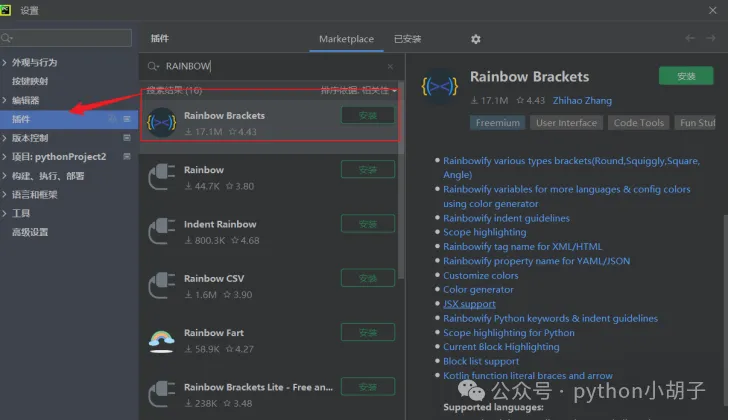
Task: Go forward with the right arrow
Action: (x=711, y=38)
